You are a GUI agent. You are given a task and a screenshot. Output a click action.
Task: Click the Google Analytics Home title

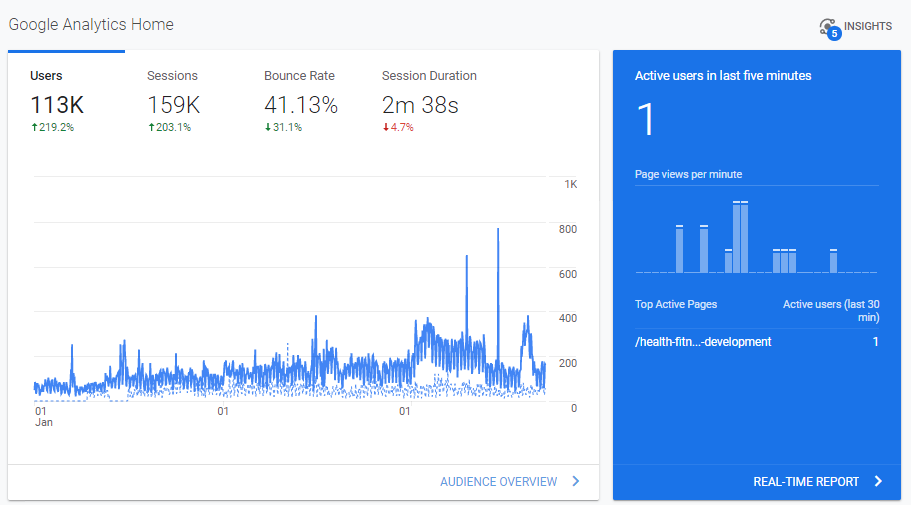coord(91,24)
